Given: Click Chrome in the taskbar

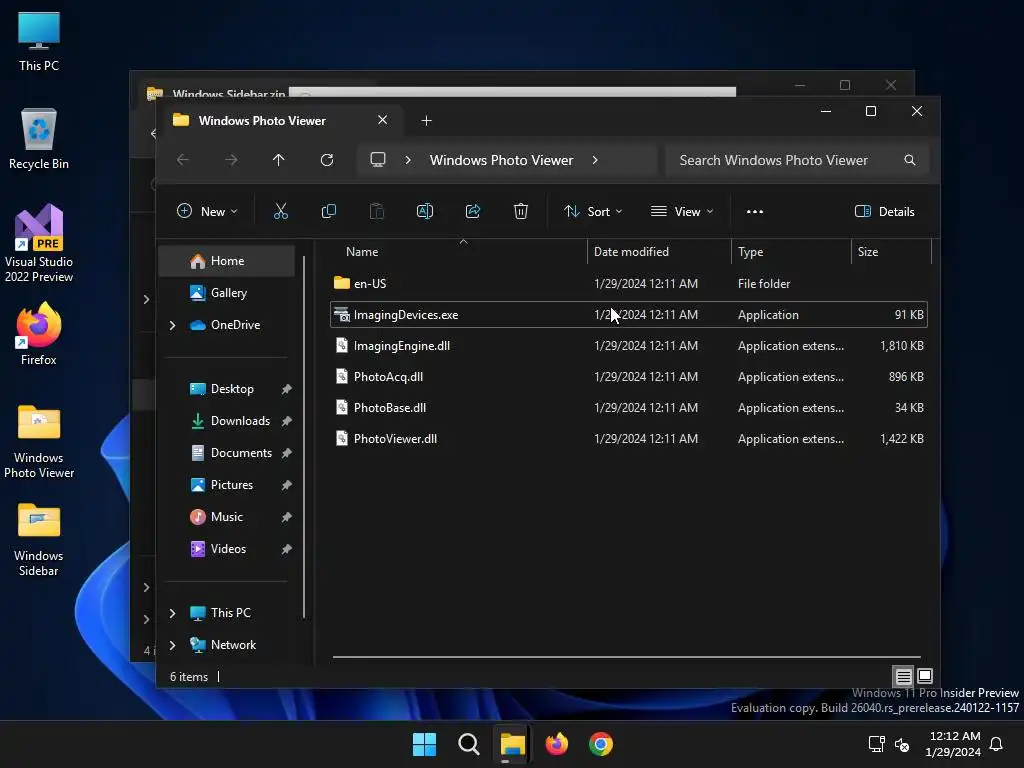Looking at the screenshot, I should [x=601, y=744].
